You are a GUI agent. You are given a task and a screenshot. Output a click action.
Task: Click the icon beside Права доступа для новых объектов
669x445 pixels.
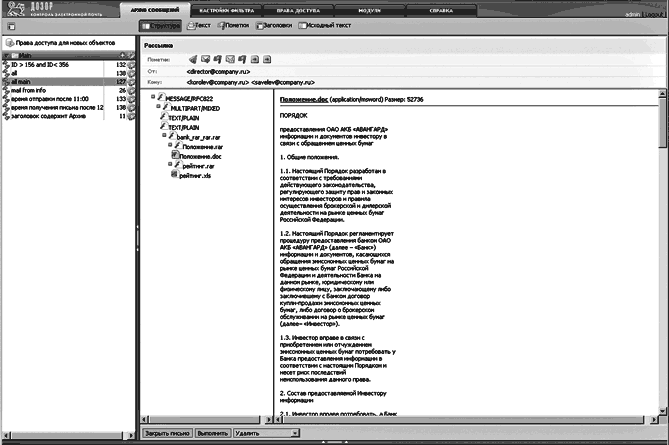point(10,43)
